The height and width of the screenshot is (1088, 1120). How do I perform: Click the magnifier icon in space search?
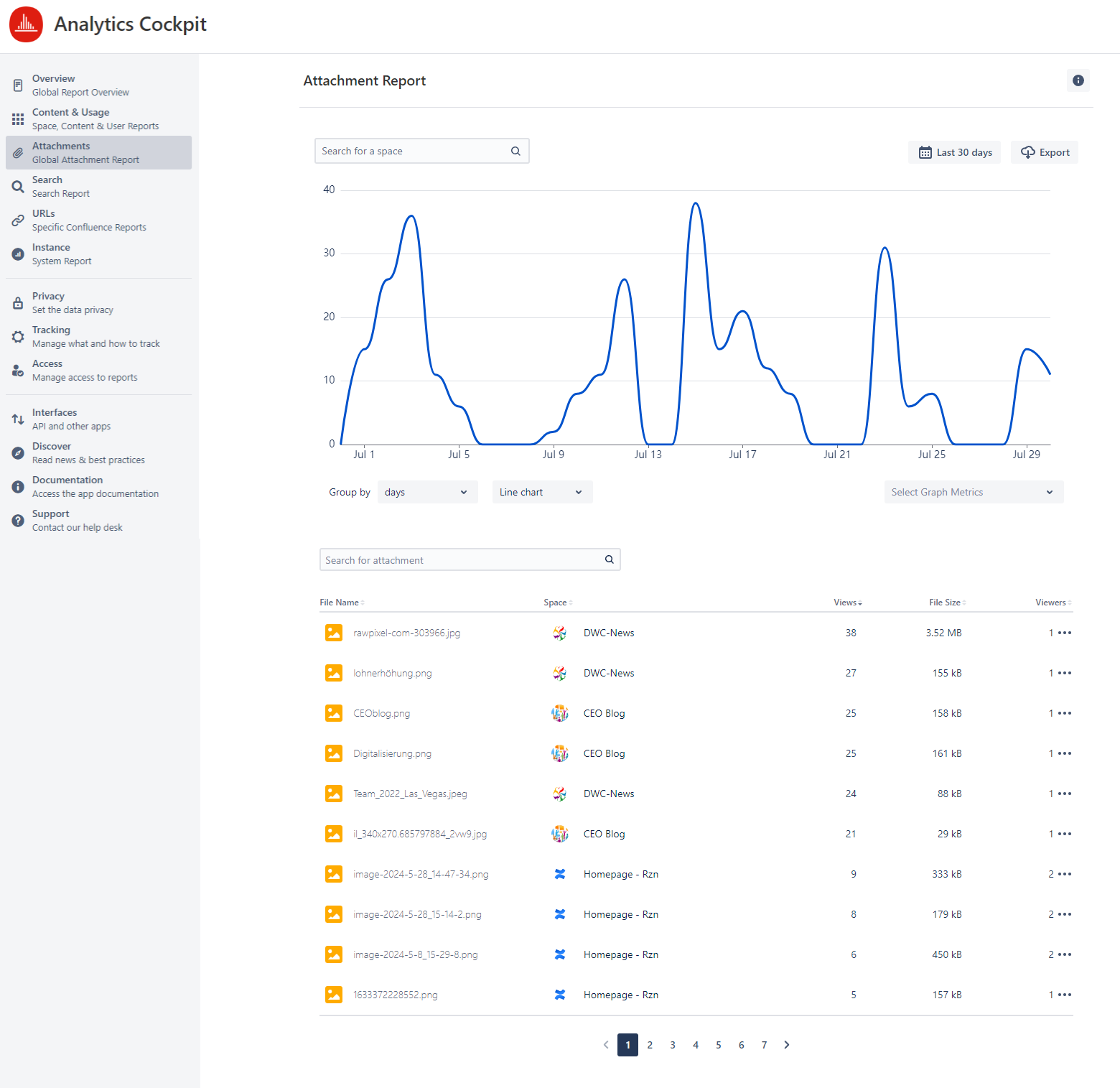click(515, 151)
